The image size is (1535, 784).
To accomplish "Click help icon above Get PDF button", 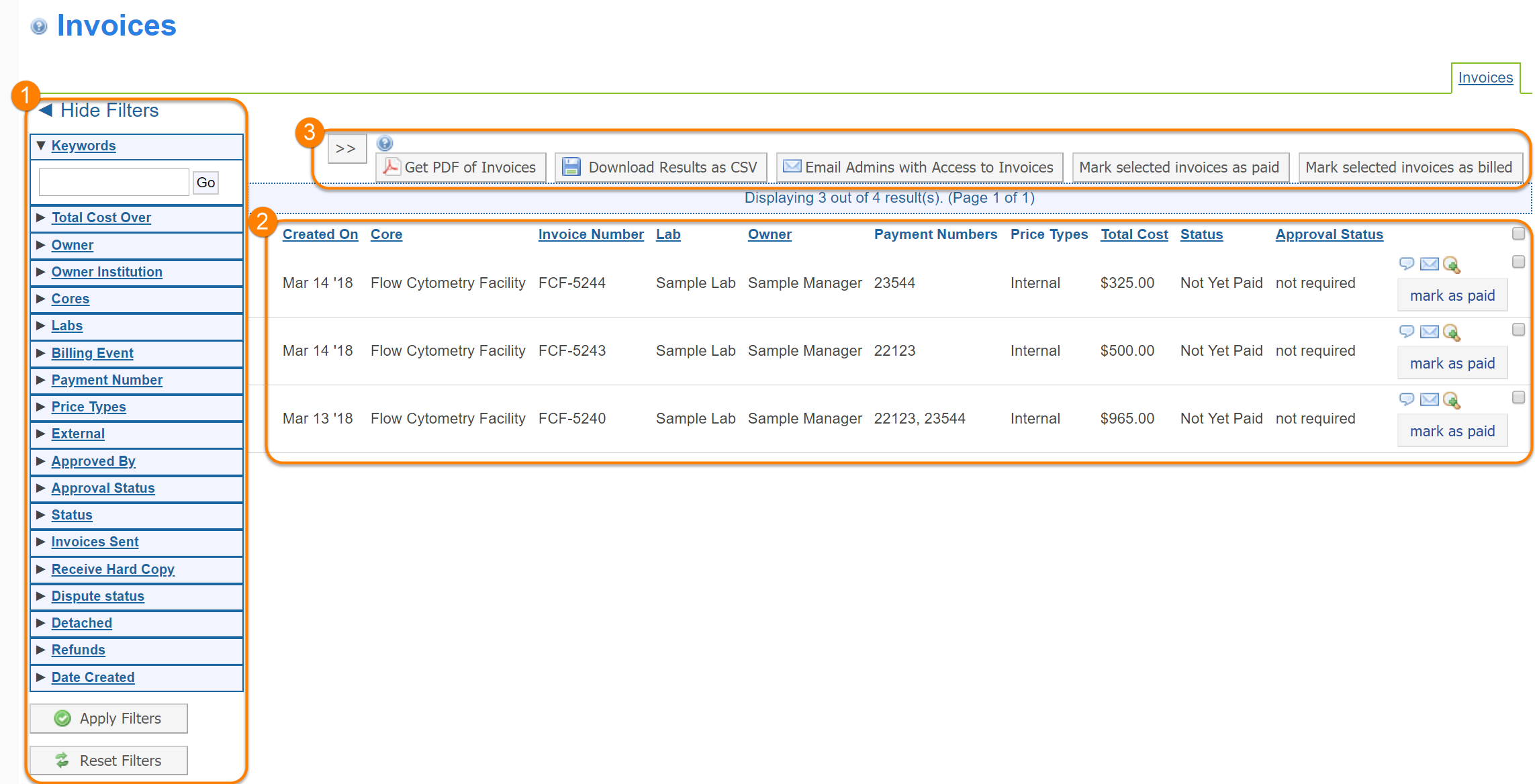I will [385, 143].
